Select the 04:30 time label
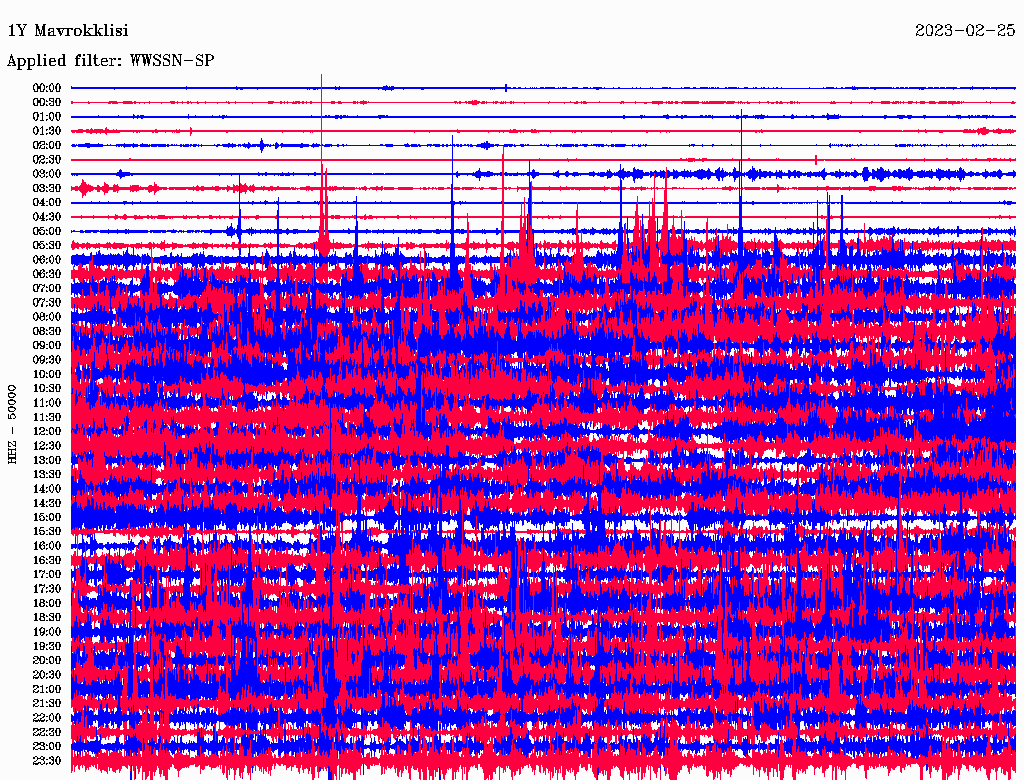Screen dimensions: 1024x780 (x=47, y=217)
